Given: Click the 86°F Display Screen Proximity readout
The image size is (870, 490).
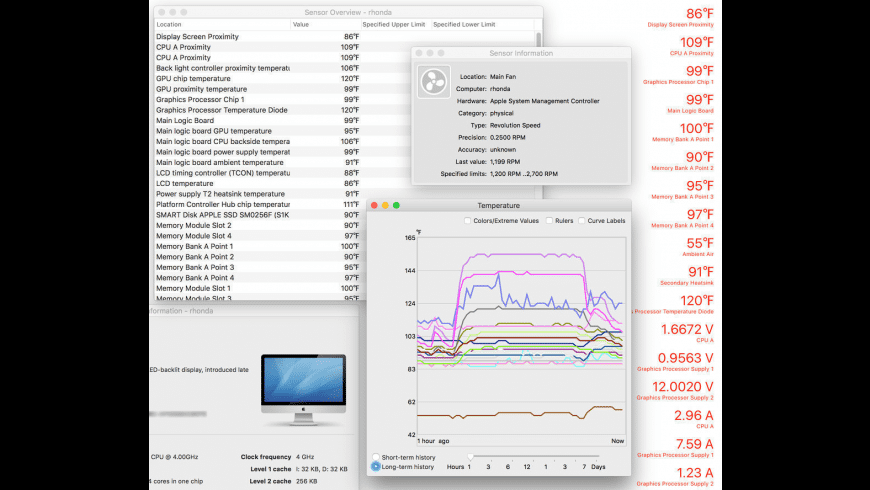Looking at the screenshot, I should pos(680,17).
